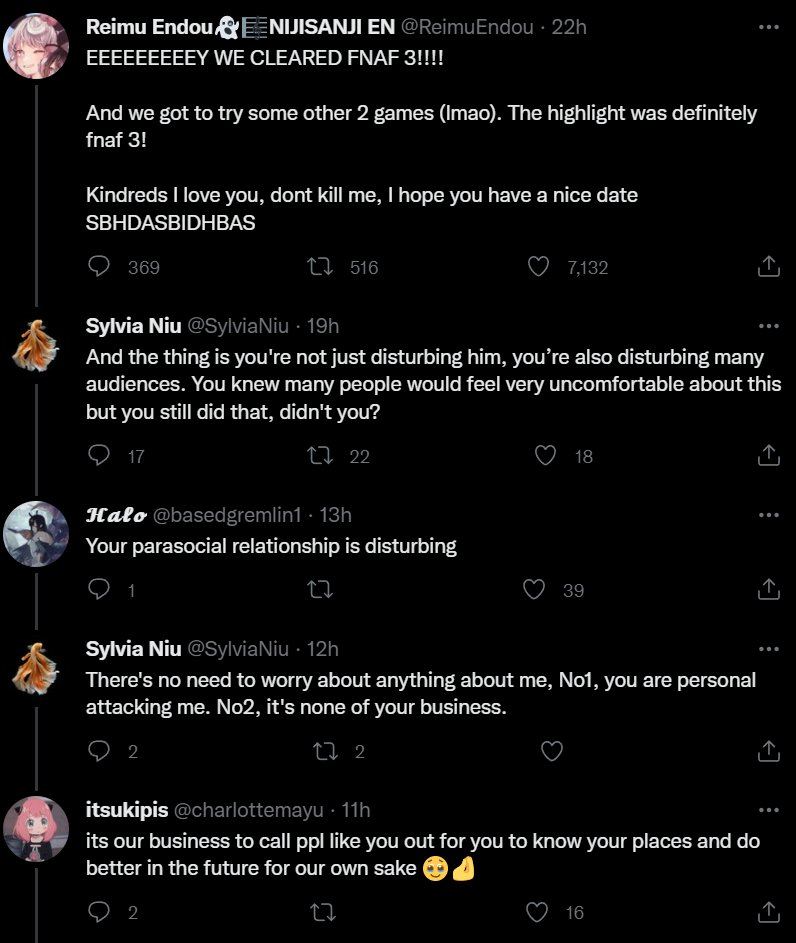
Task: Reply to Sylvia Niu's tweet with 17 replies
Action: (99, 455)
